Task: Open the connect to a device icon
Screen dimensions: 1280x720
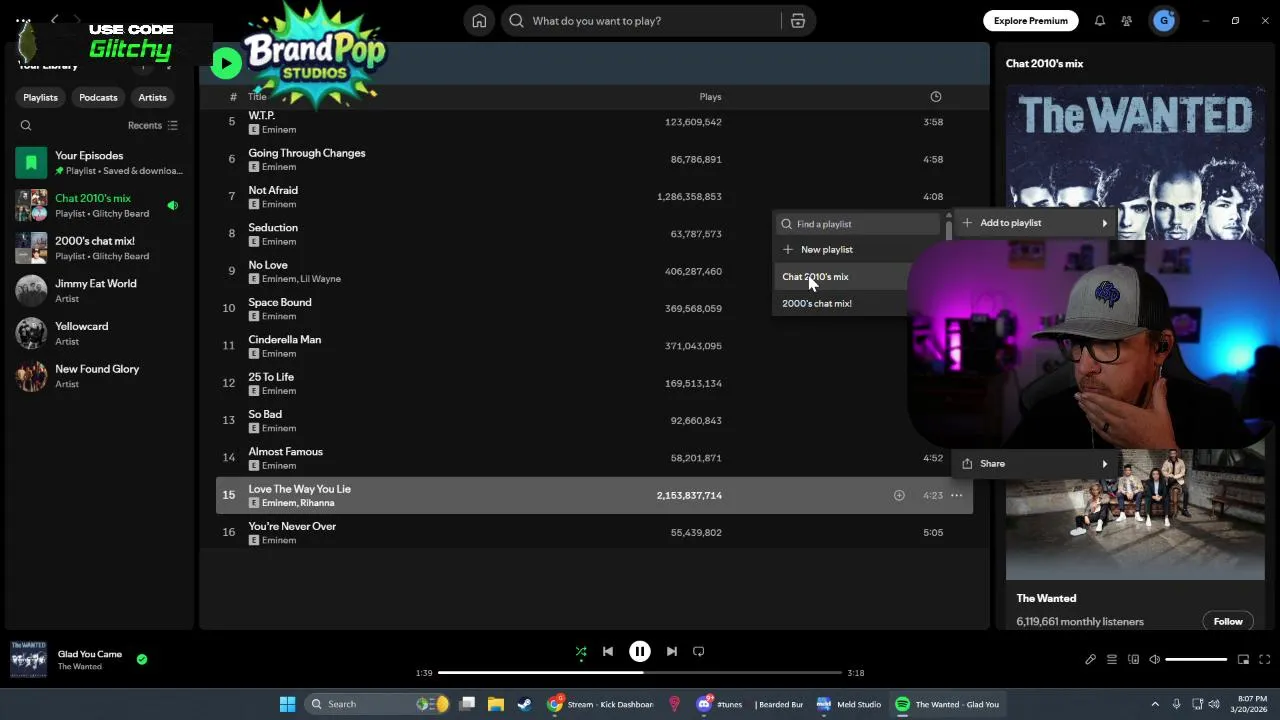Action: click(1133, 660)
